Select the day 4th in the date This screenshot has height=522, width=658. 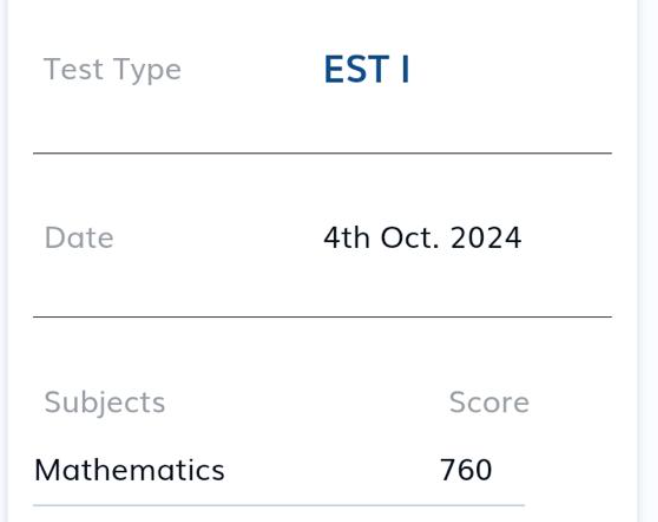tap(347, 238)
